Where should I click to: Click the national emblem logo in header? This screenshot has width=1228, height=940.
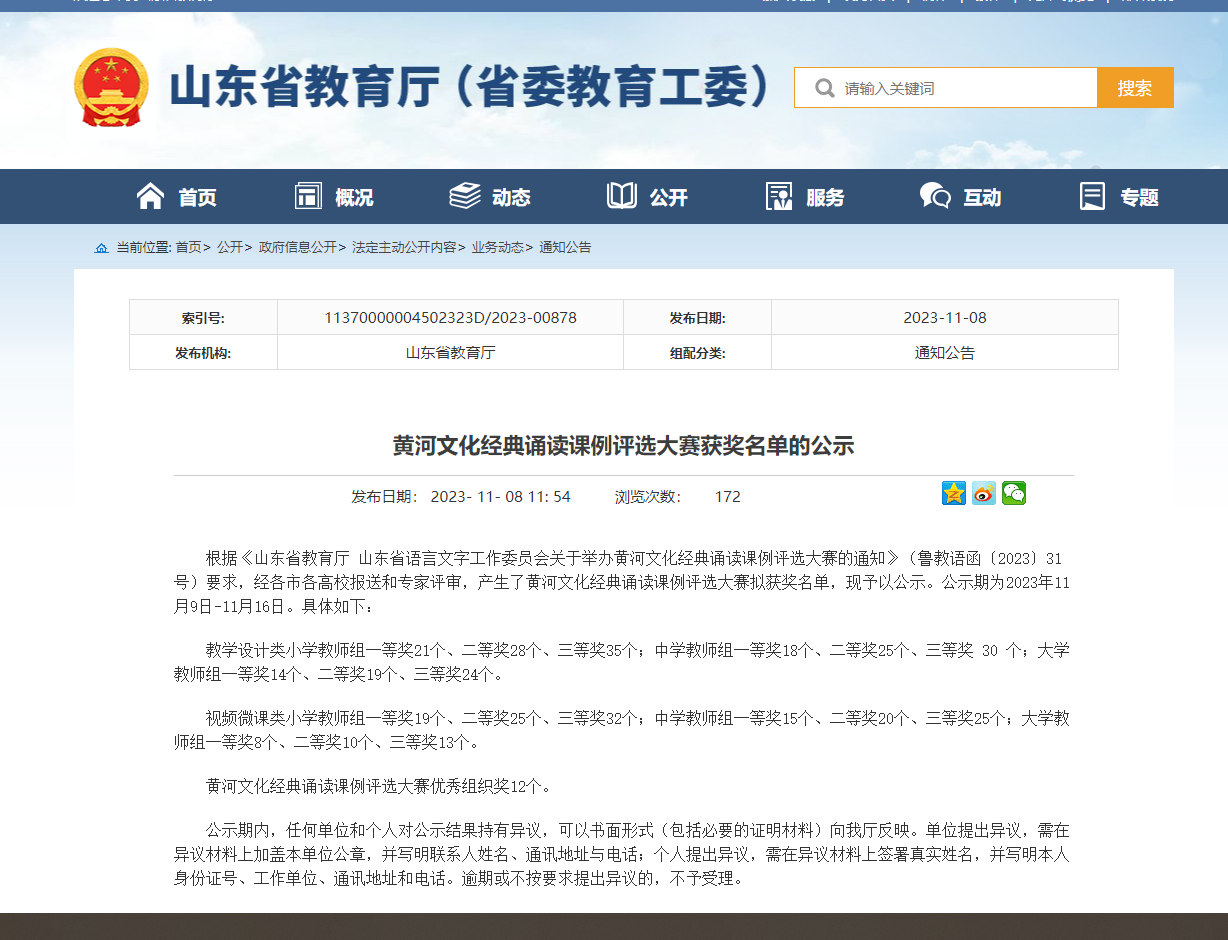[x=111, y=88]
